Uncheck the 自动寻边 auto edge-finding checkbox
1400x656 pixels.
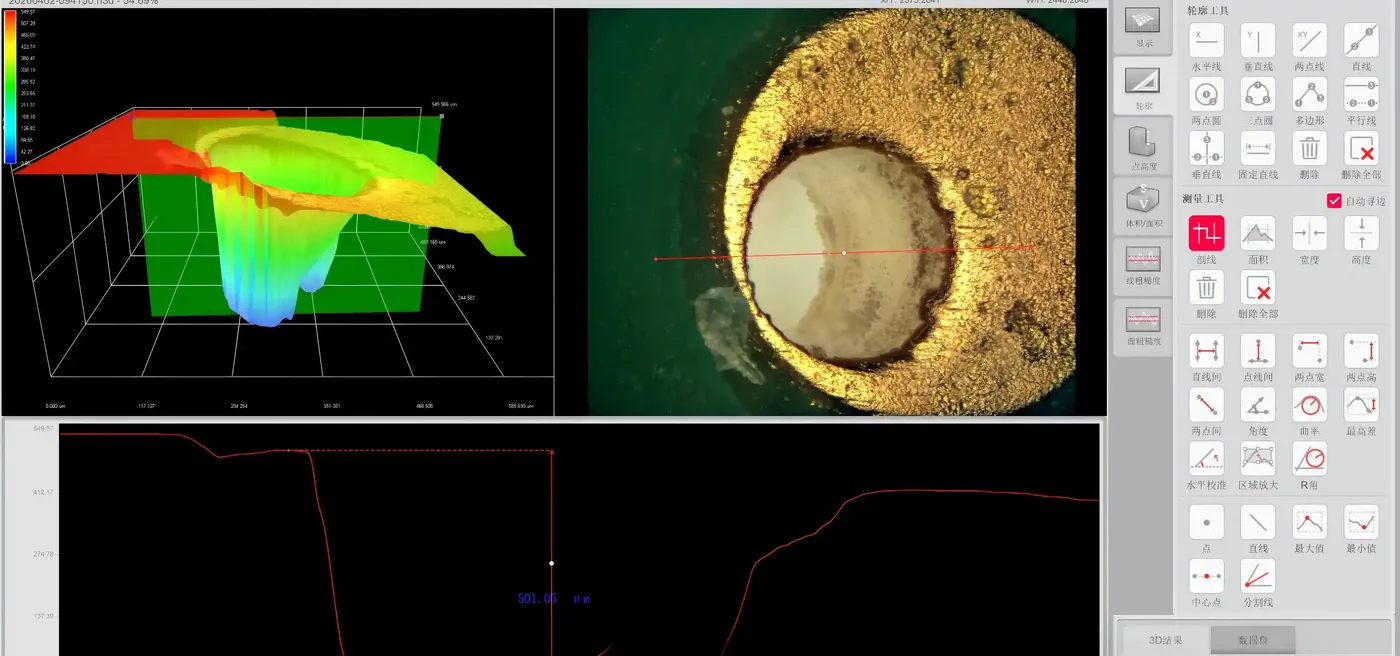[1334, 201]
